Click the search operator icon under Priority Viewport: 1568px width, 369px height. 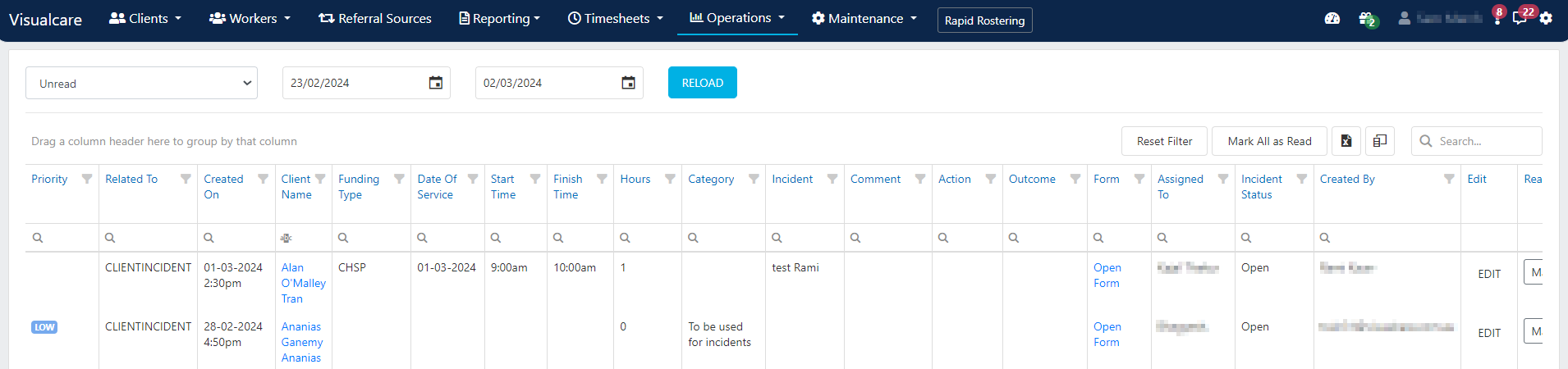(x=38, y=238)
